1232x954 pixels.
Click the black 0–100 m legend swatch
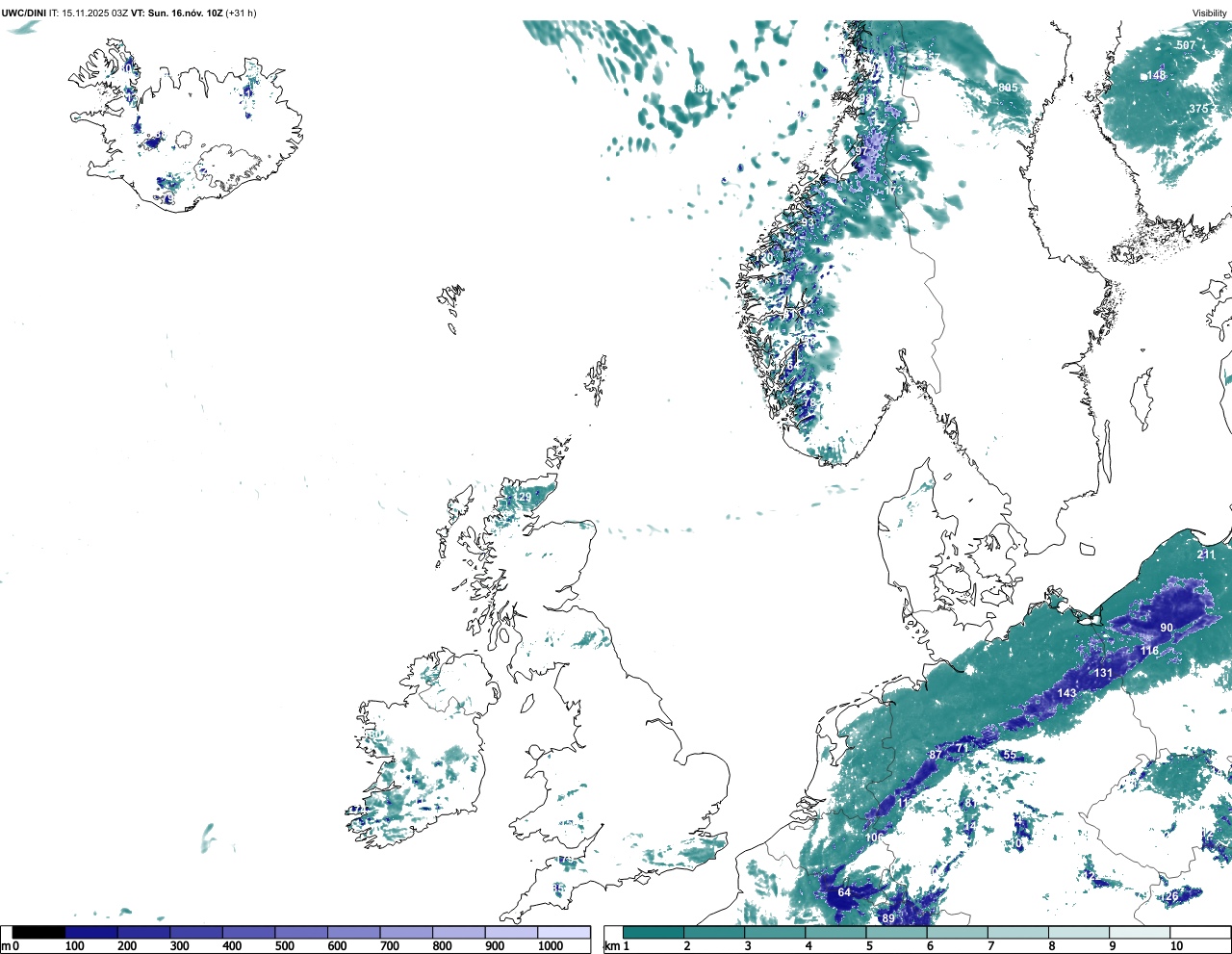tap(38, 932)
